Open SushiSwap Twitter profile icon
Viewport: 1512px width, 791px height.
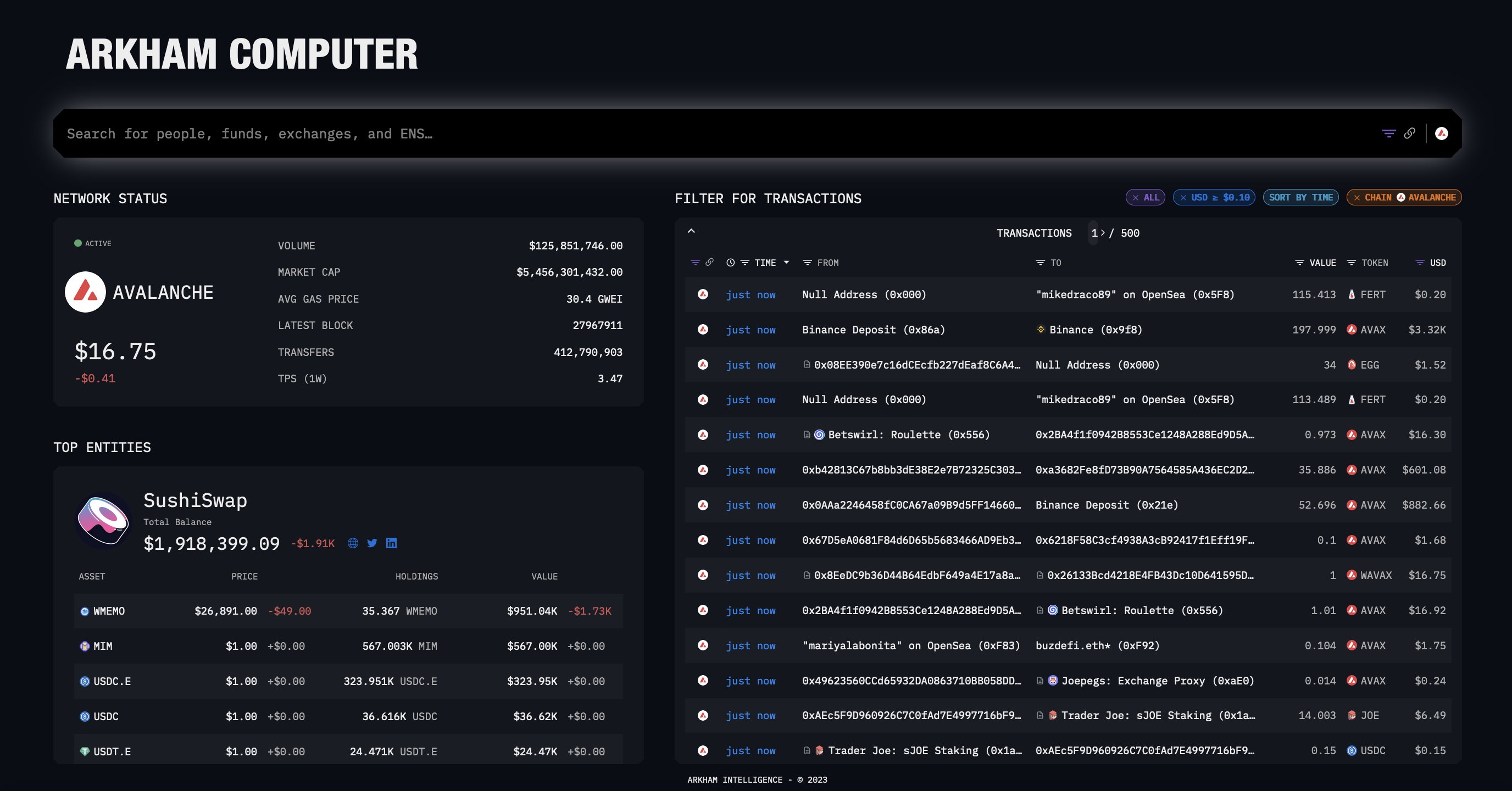[371, 543]
